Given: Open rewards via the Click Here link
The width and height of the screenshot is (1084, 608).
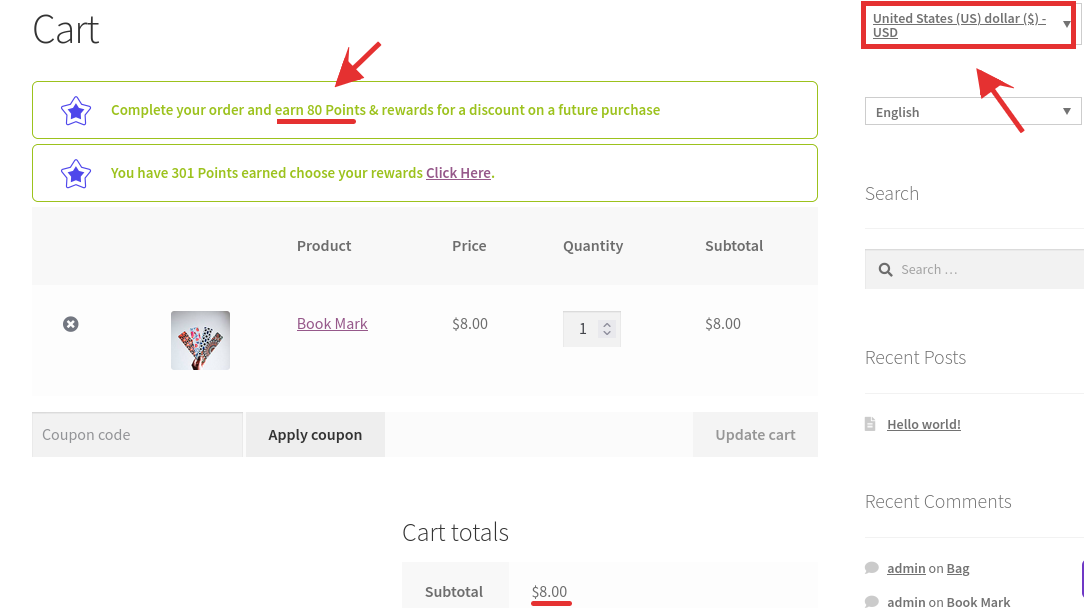Looking at the screenshot, I should click(458, 172).
